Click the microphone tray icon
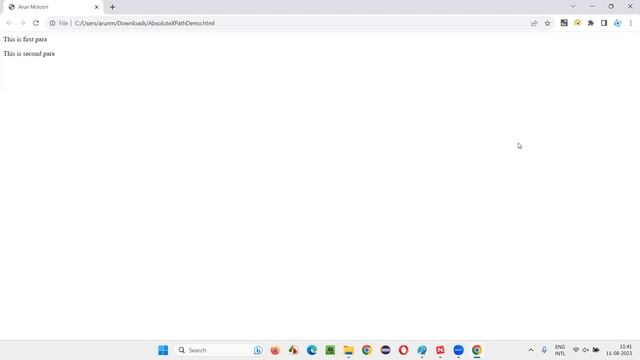The image size is (640, 360). pyautogui.click(x=544, y=350)
